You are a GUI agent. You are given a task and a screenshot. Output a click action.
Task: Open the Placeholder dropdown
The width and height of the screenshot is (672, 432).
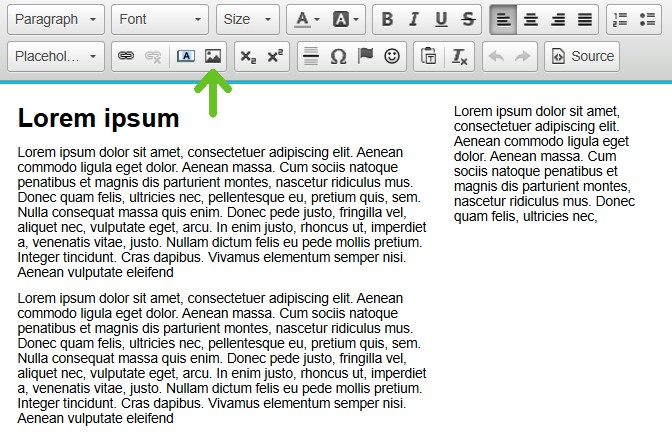[56, 57]
